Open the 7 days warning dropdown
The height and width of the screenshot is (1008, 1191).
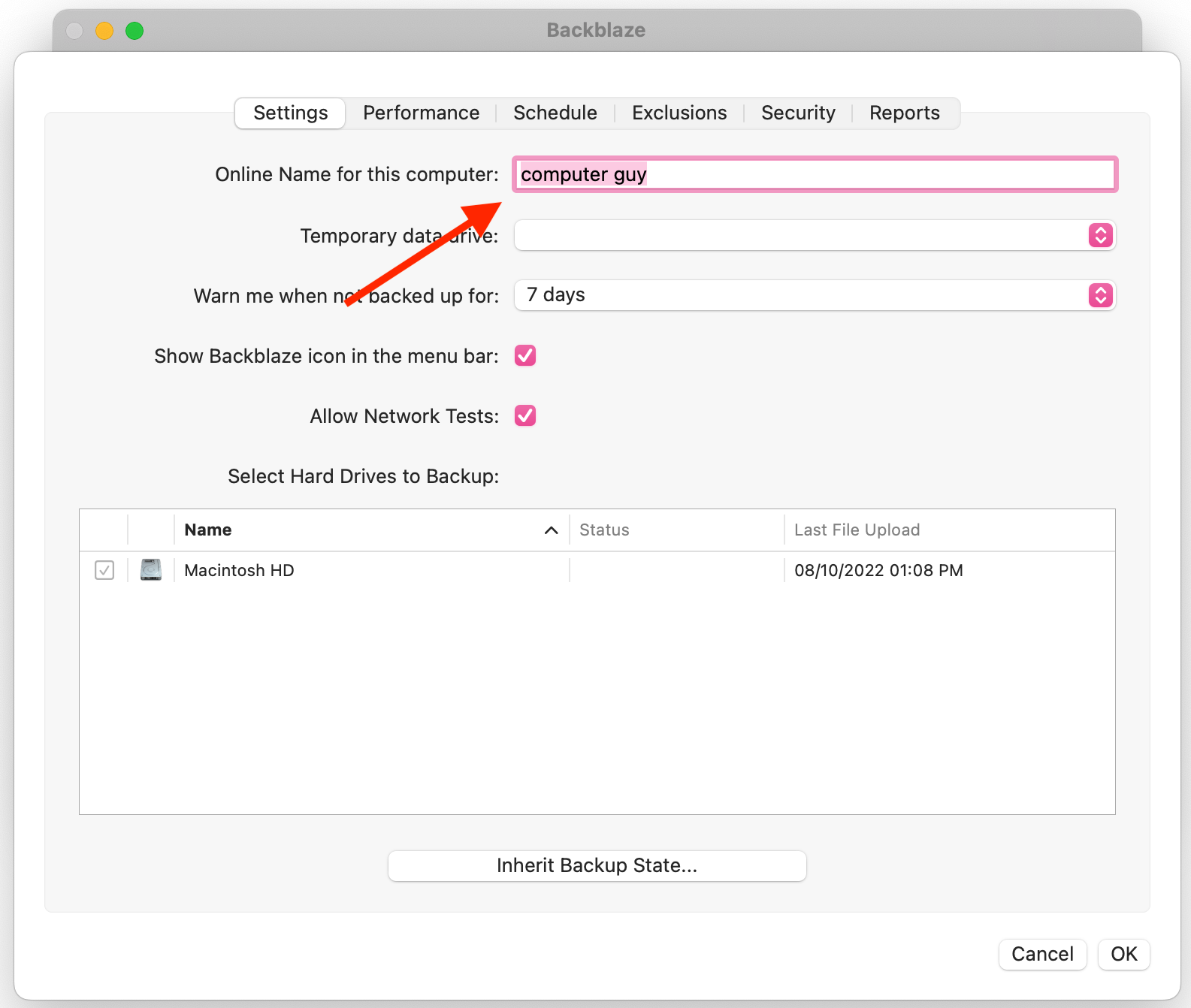815,295
